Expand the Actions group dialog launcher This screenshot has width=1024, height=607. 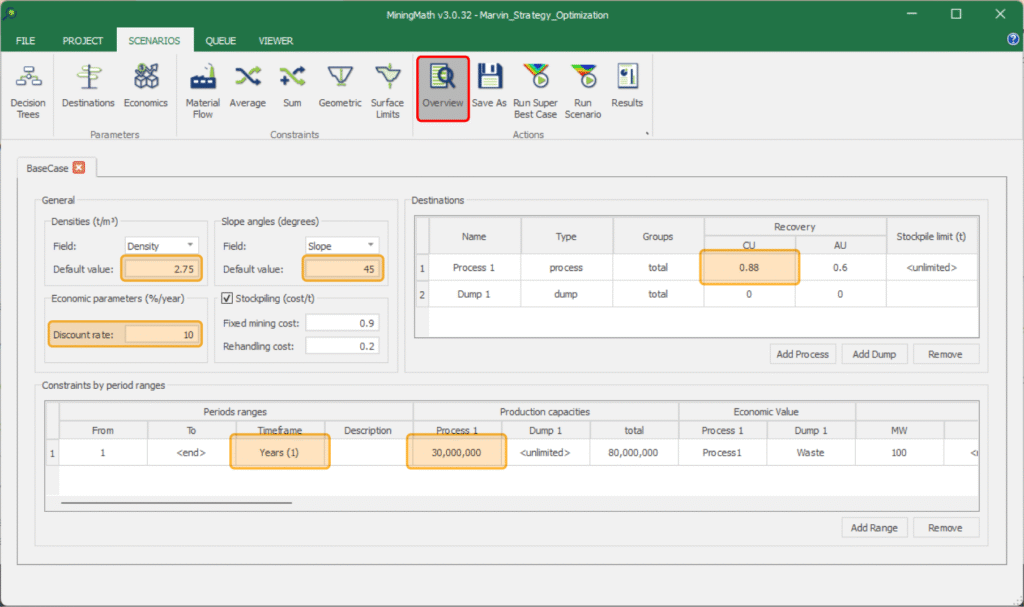tap(647, 134)
